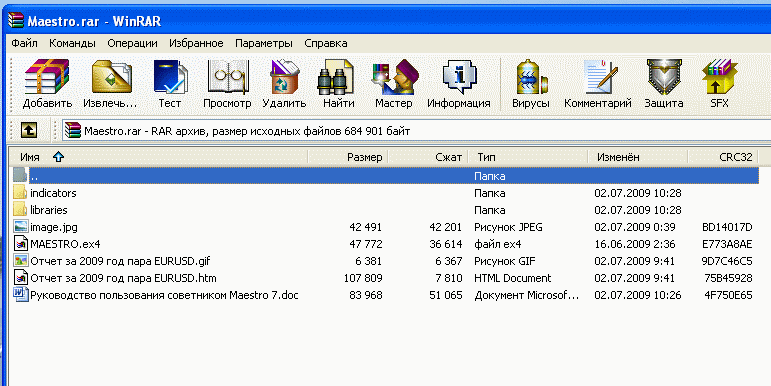Sort by the Сжат column header
This screenshot has width=771, height=386.
[428, 157]
